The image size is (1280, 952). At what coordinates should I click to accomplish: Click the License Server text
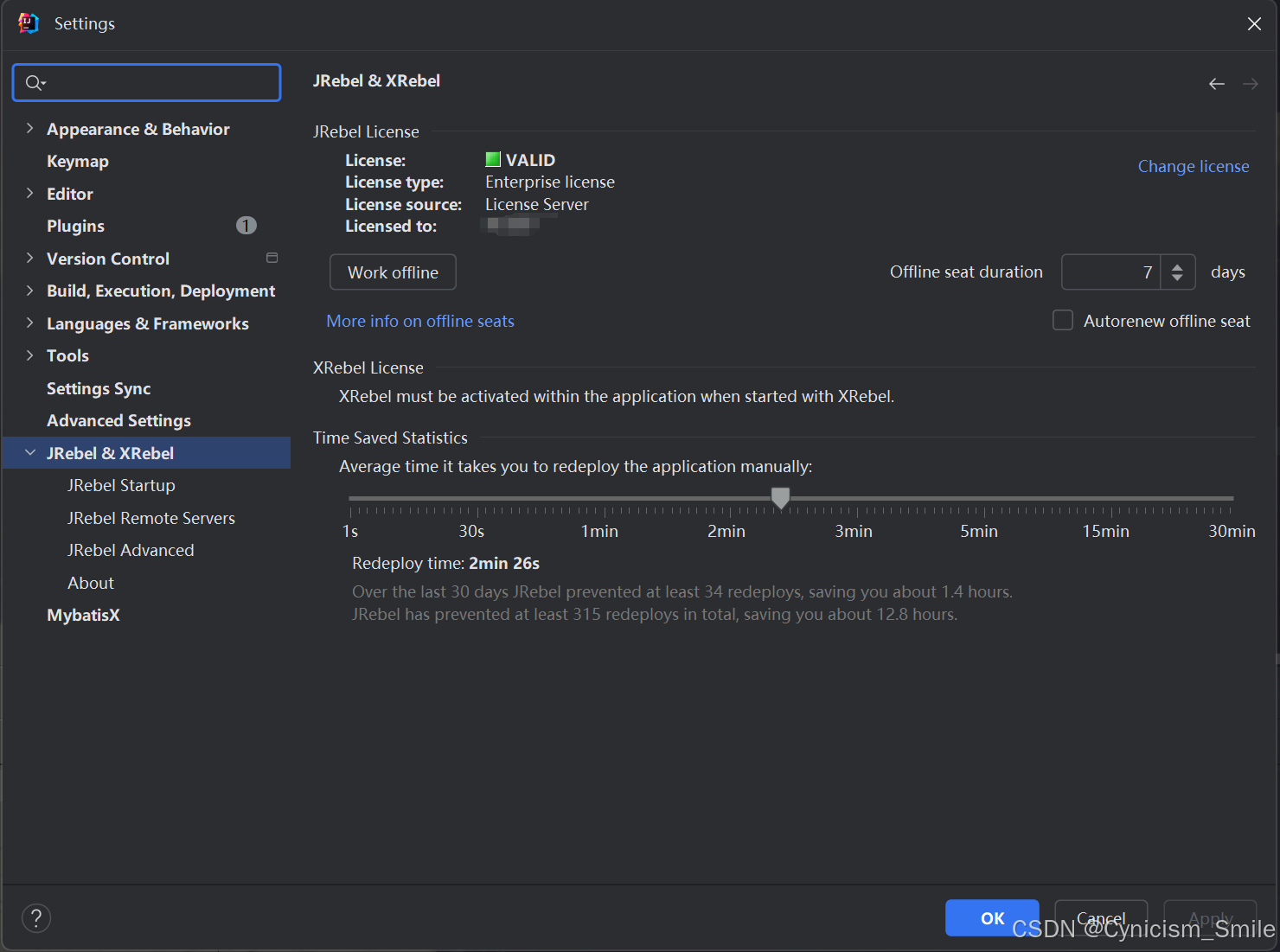[537, 204]
